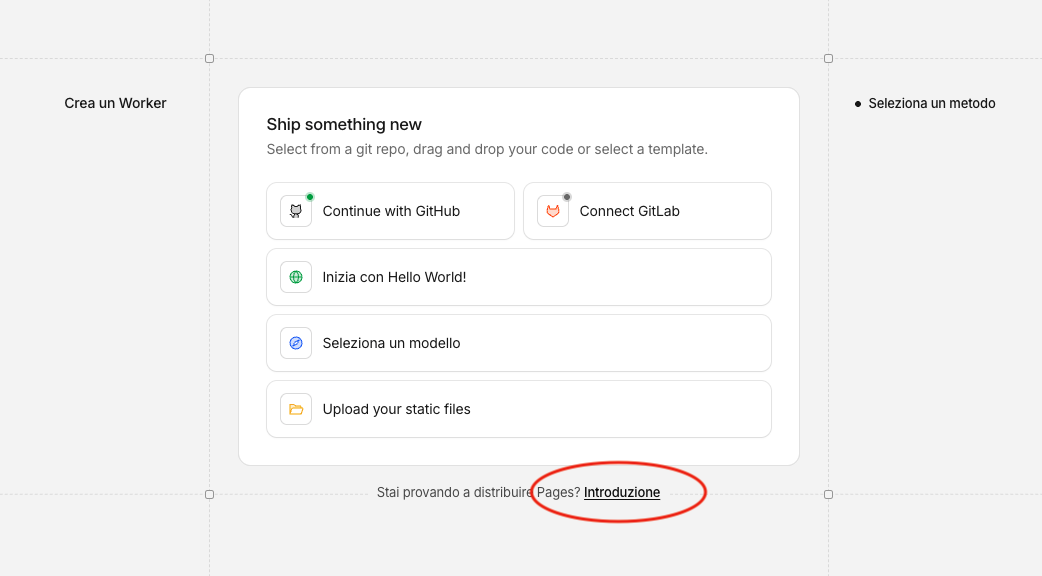Click the Stai provando a distribuire Pages text
Screen dimensions: 1042x576
tap(477, 493)
